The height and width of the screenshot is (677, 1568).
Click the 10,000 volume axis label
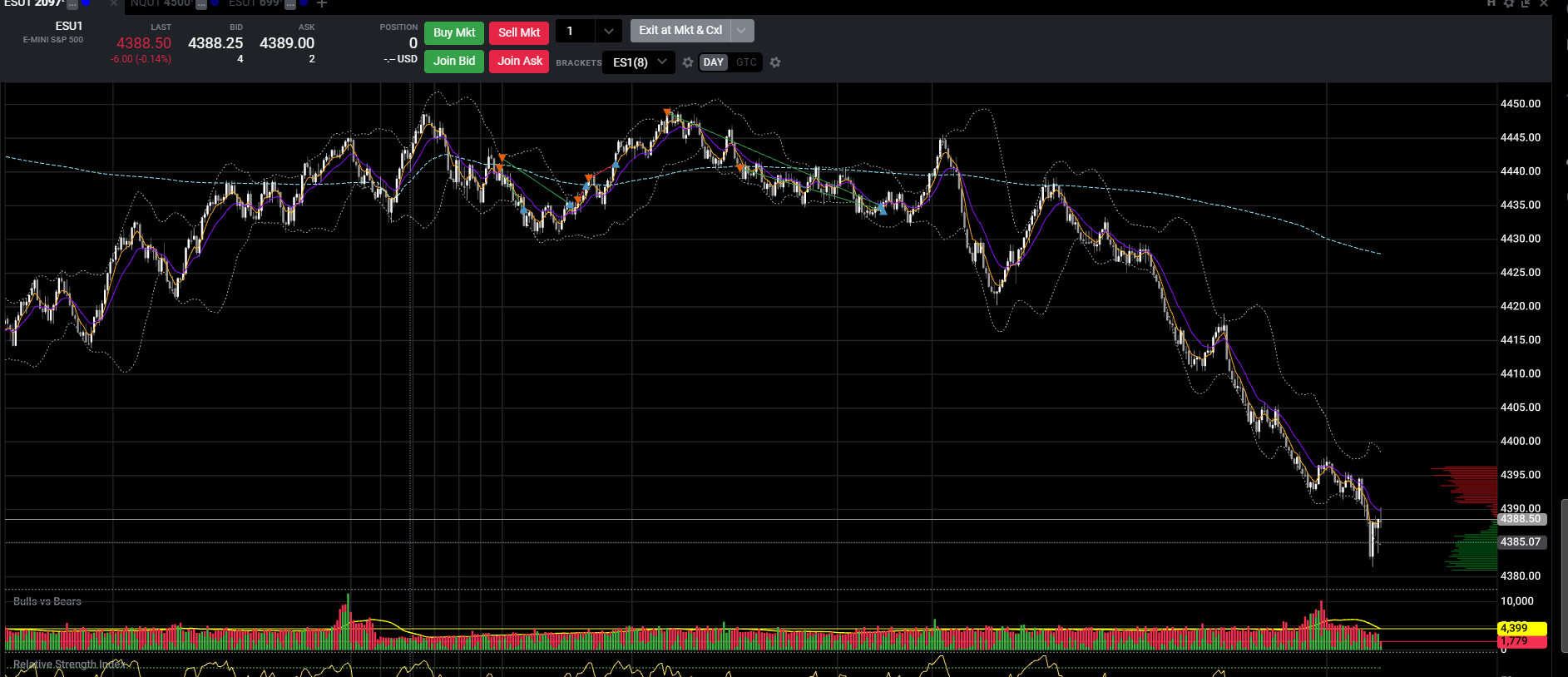(x=1517, y=601)
